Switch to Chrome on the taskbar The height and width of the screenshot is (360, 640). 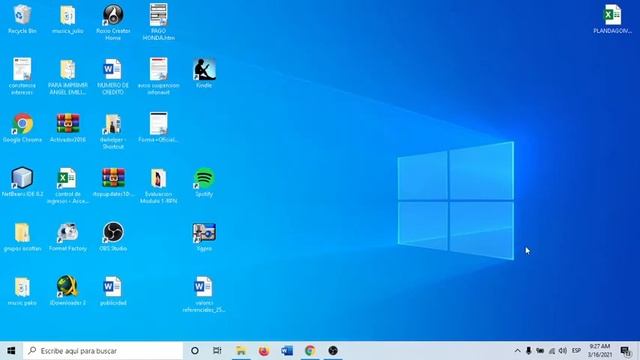(x=310, y=351)
